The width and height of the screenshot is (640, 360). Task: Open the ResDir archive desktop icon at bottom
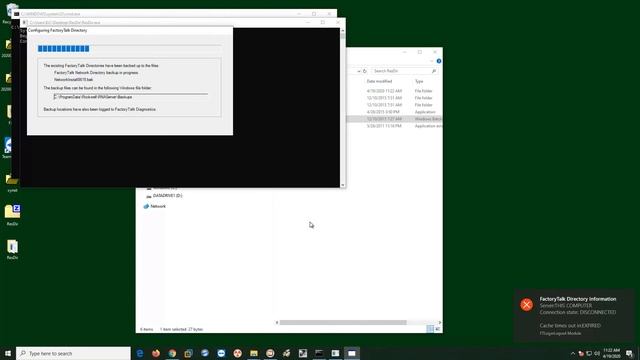tap(12, 249)
